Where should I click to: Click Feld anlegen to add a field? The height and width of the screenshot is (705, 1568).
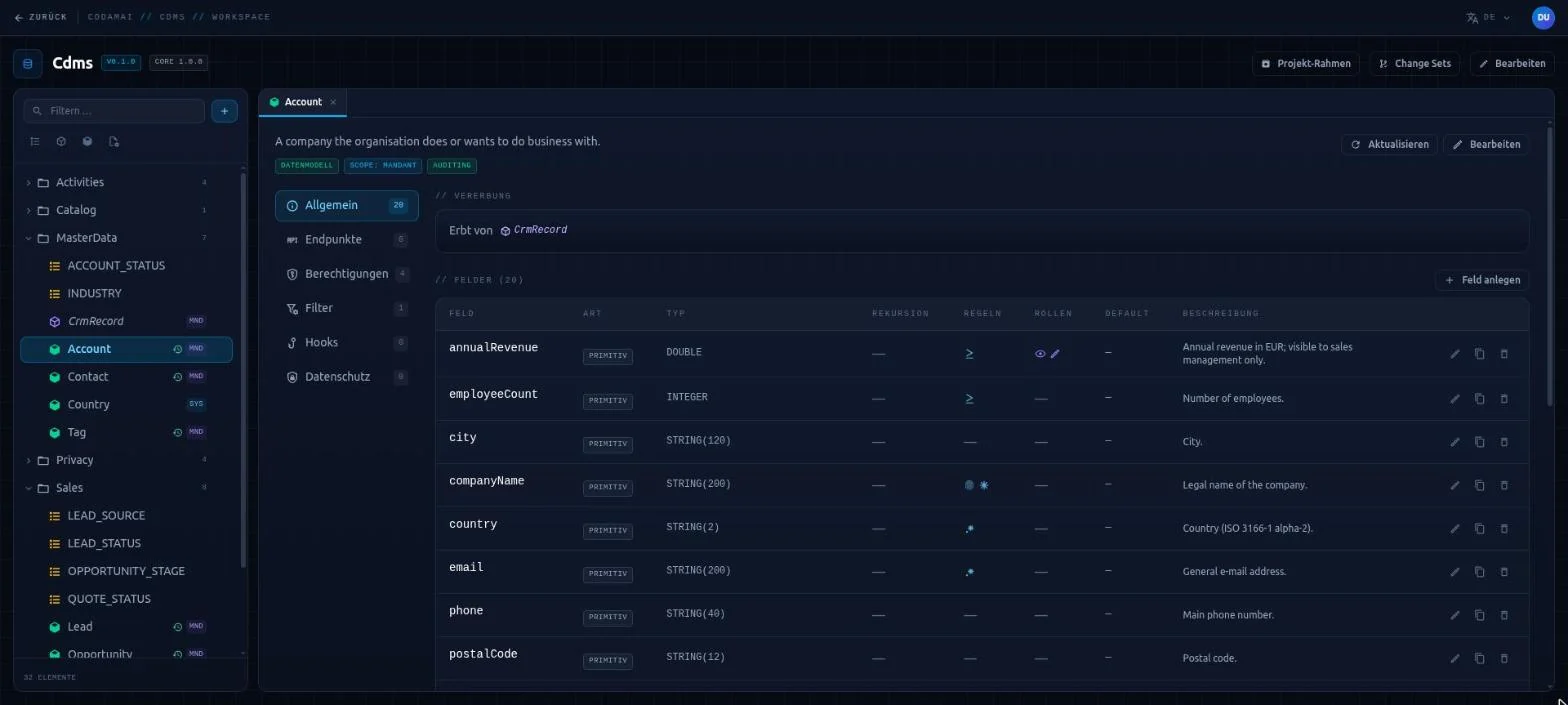[1482, 280]
